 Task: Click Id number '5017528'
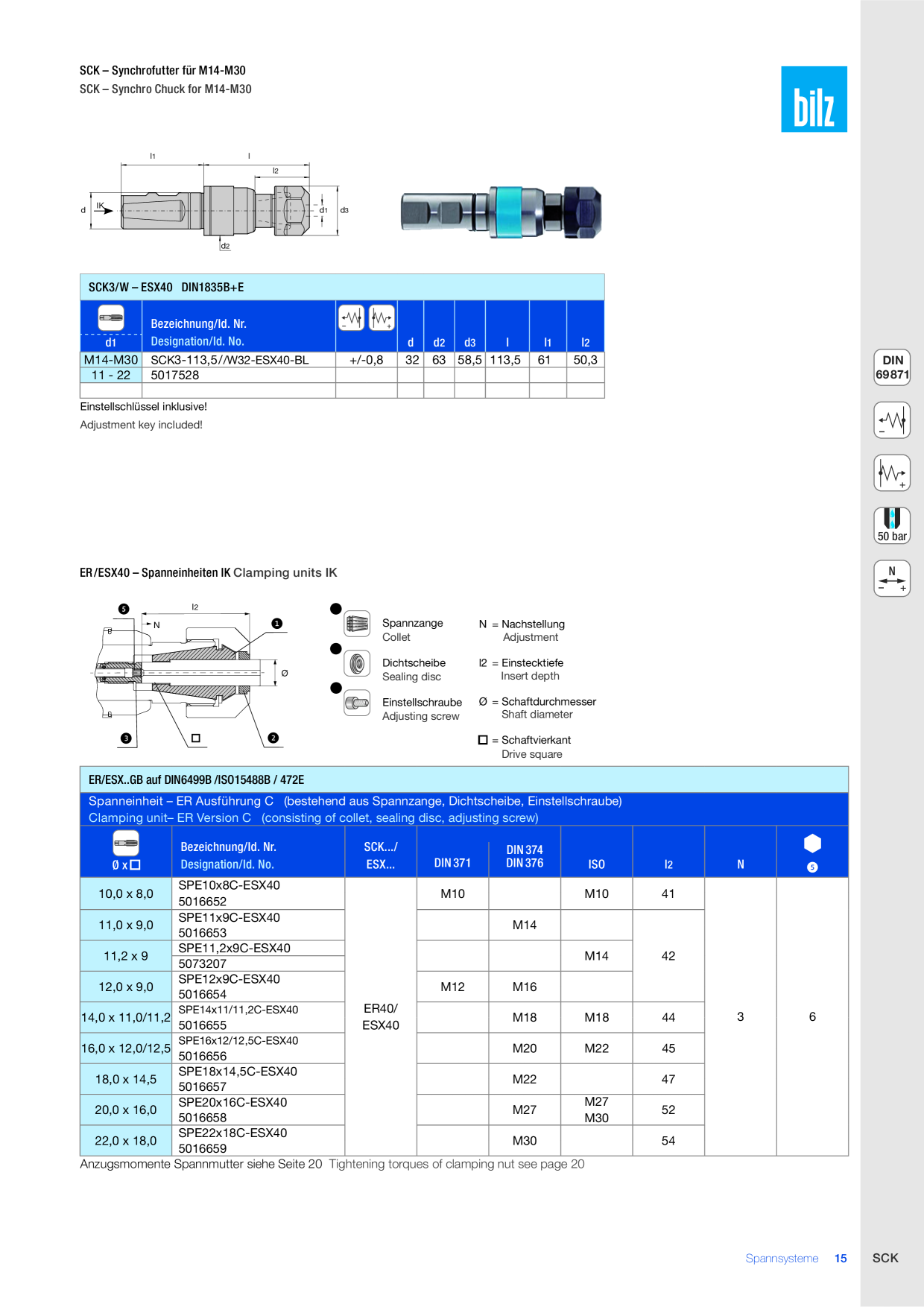point(175,376)
